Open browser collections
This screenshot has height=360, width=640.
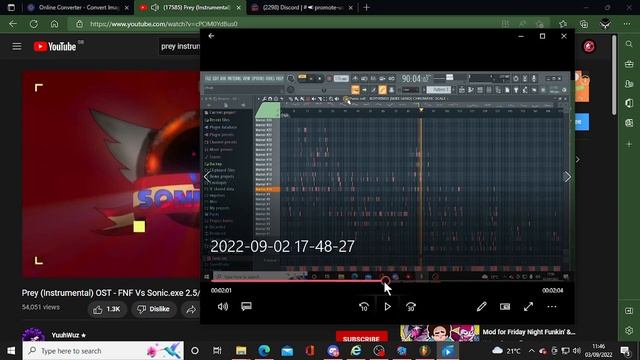point(584,24)
